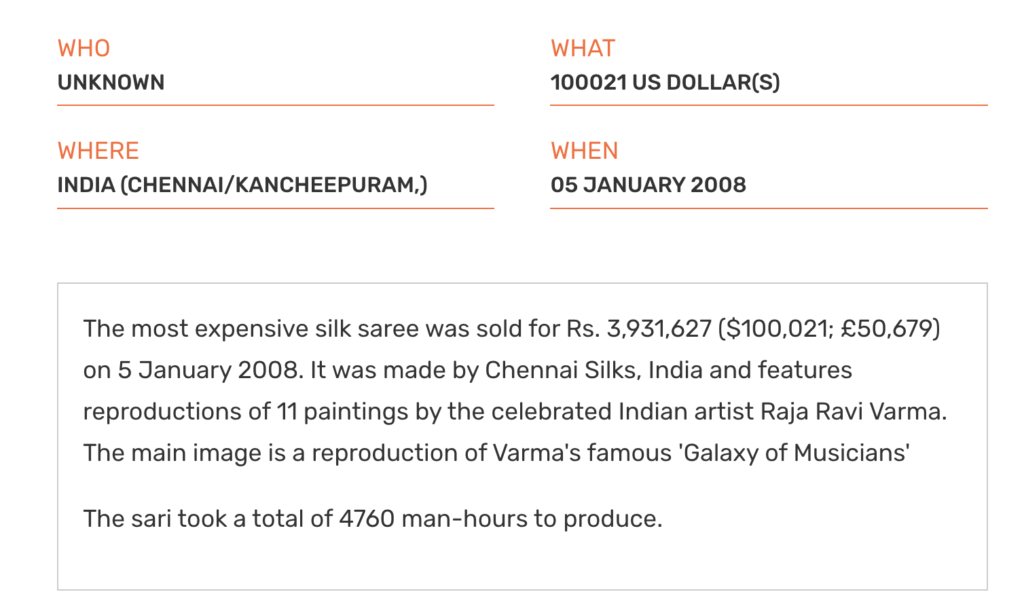Click the WHAT heading label
The height and width of the screenshot is (611, 1024).
click(x=583, y=48)
